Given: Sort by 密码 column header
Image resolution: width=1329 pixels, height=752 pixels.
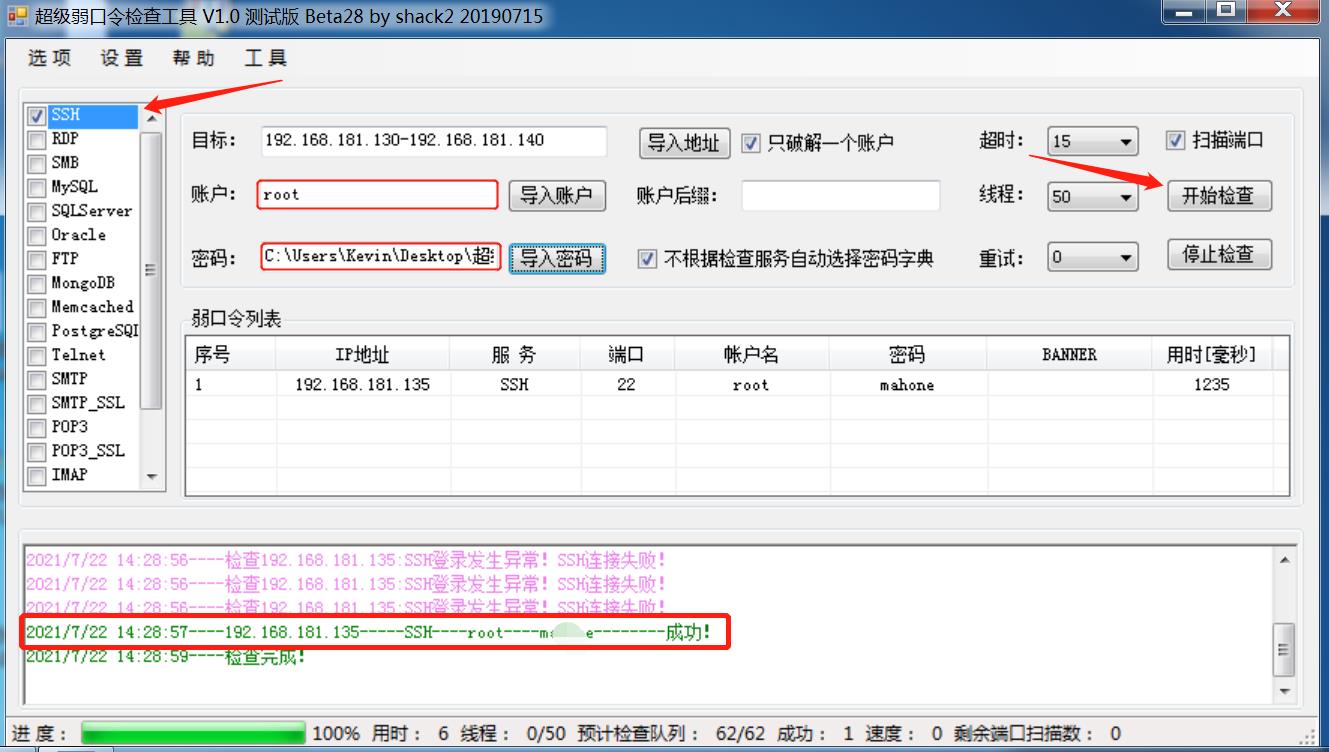Looking at the screenshot, I should [x=907, y=355].
